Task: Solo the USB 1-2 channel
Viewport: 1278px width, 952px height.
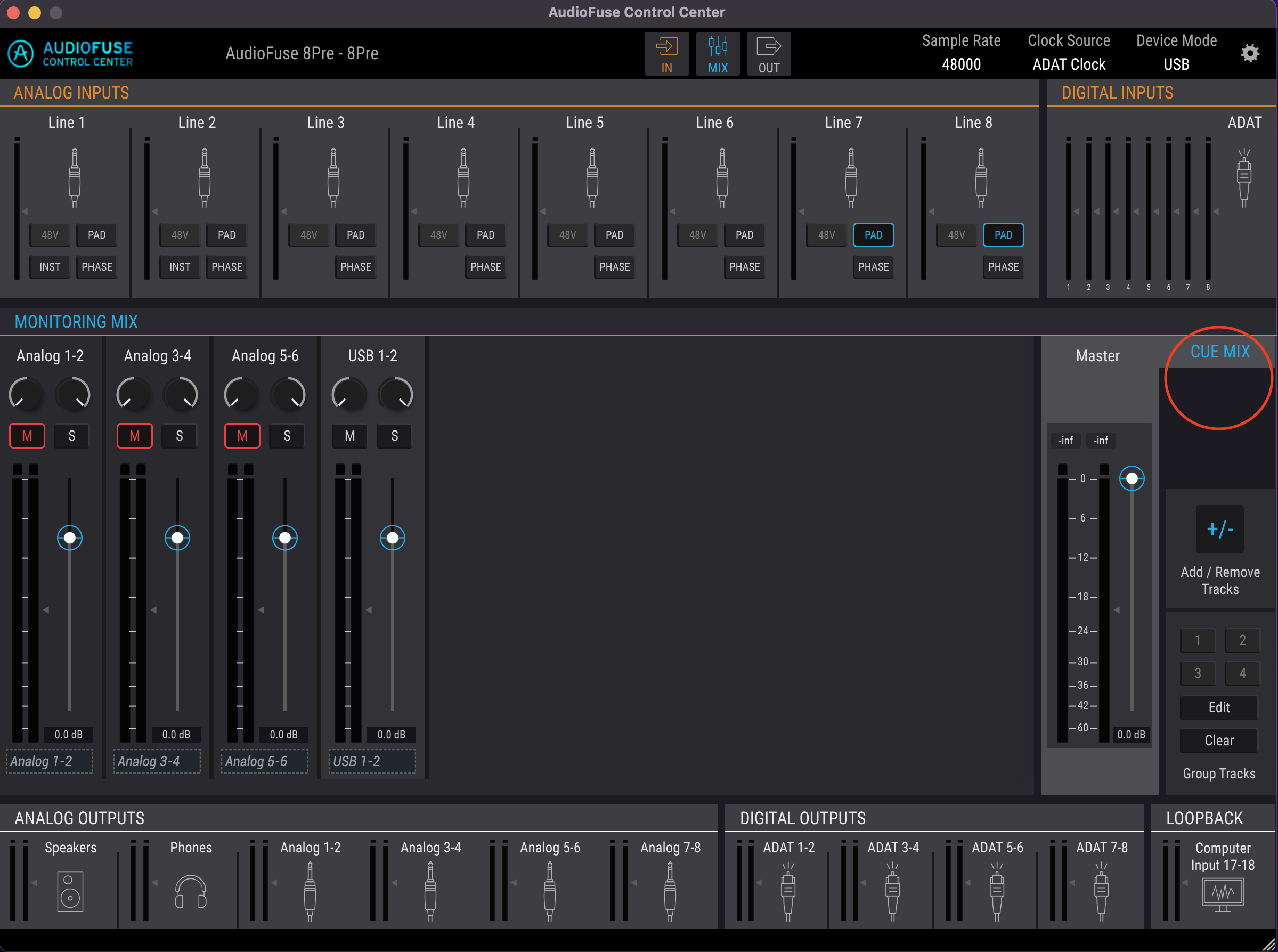Action: point(394,436)
